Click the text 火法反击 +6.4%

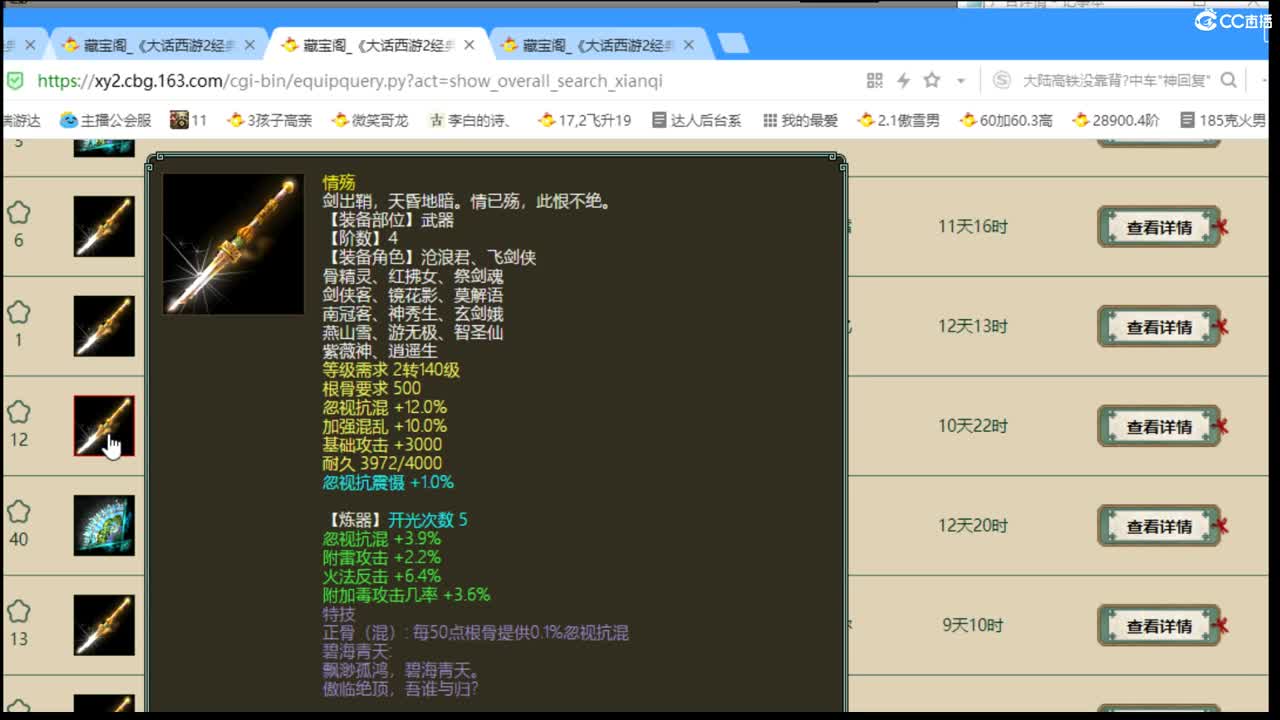point(381,576)
